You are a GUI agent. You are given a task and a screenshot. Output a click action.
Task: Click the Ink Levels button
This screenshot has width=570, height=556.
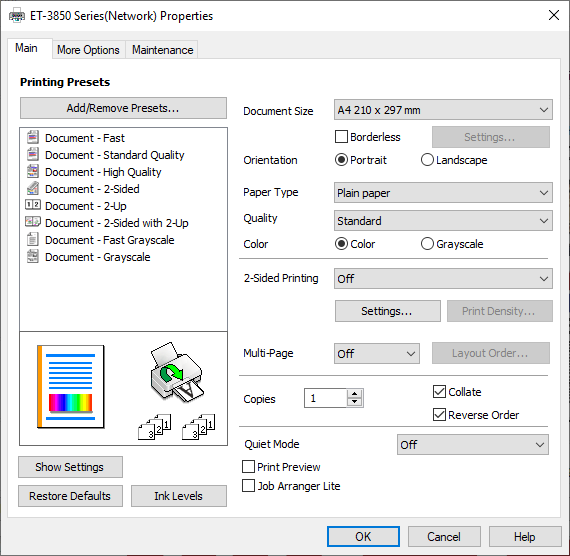pyautogui.click(x=178, y=496)
